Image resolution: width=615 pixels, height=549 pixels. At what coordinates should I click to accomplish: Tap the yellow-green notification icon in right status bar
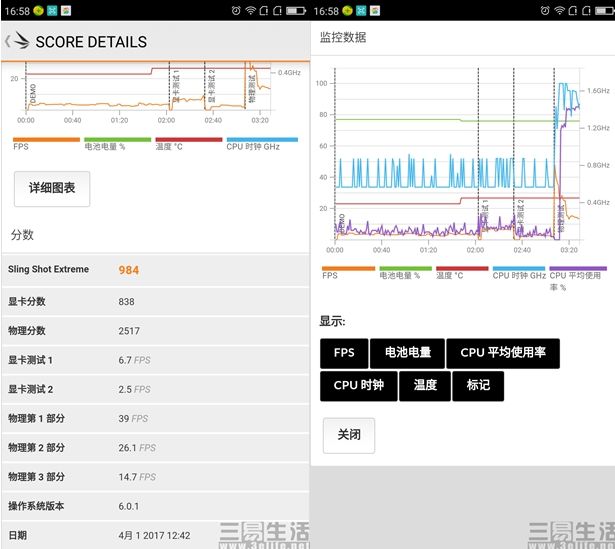pyautogui.click(x=348, y=11)
